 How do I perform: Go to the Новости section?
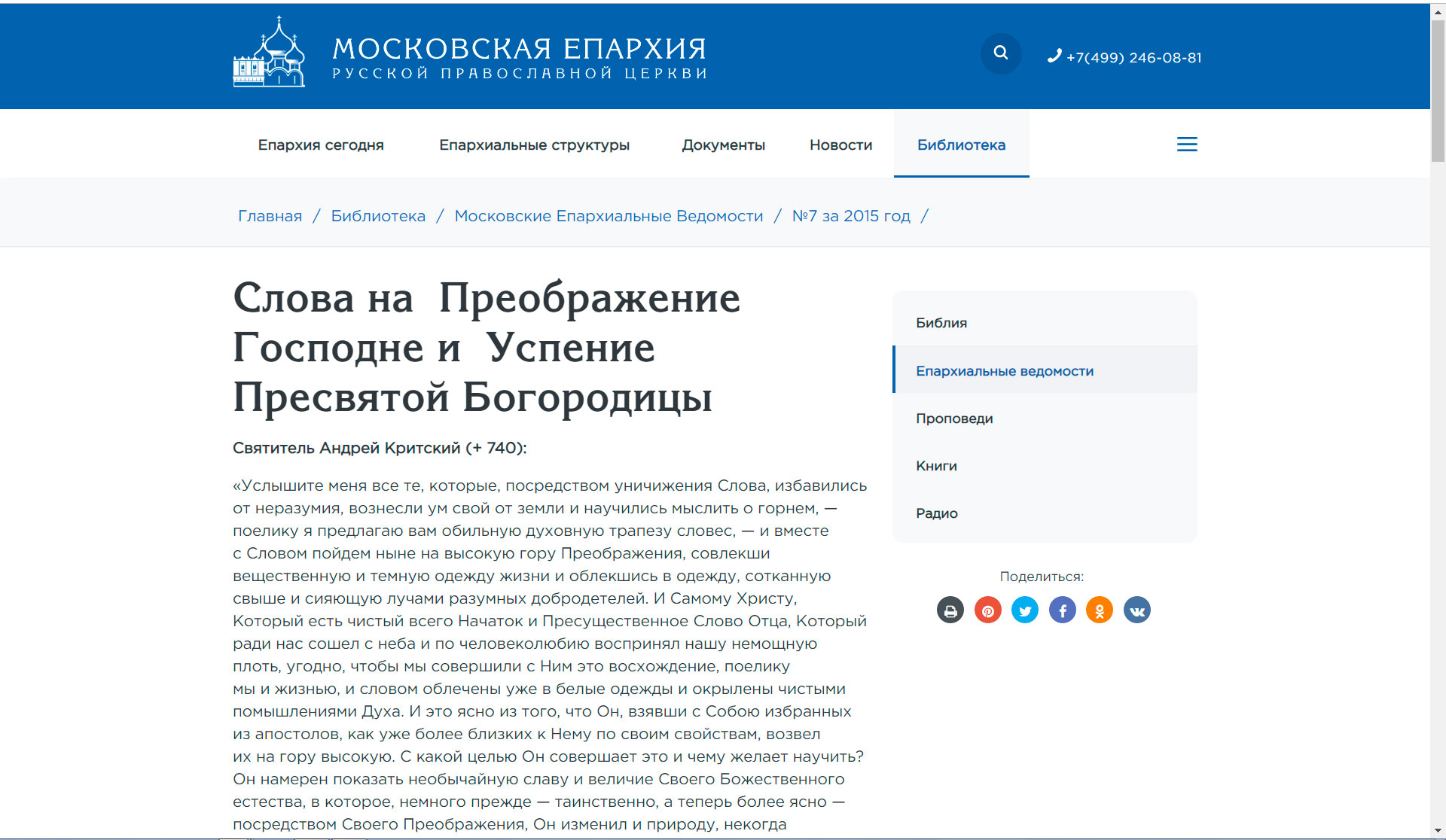tap(840, 145)
